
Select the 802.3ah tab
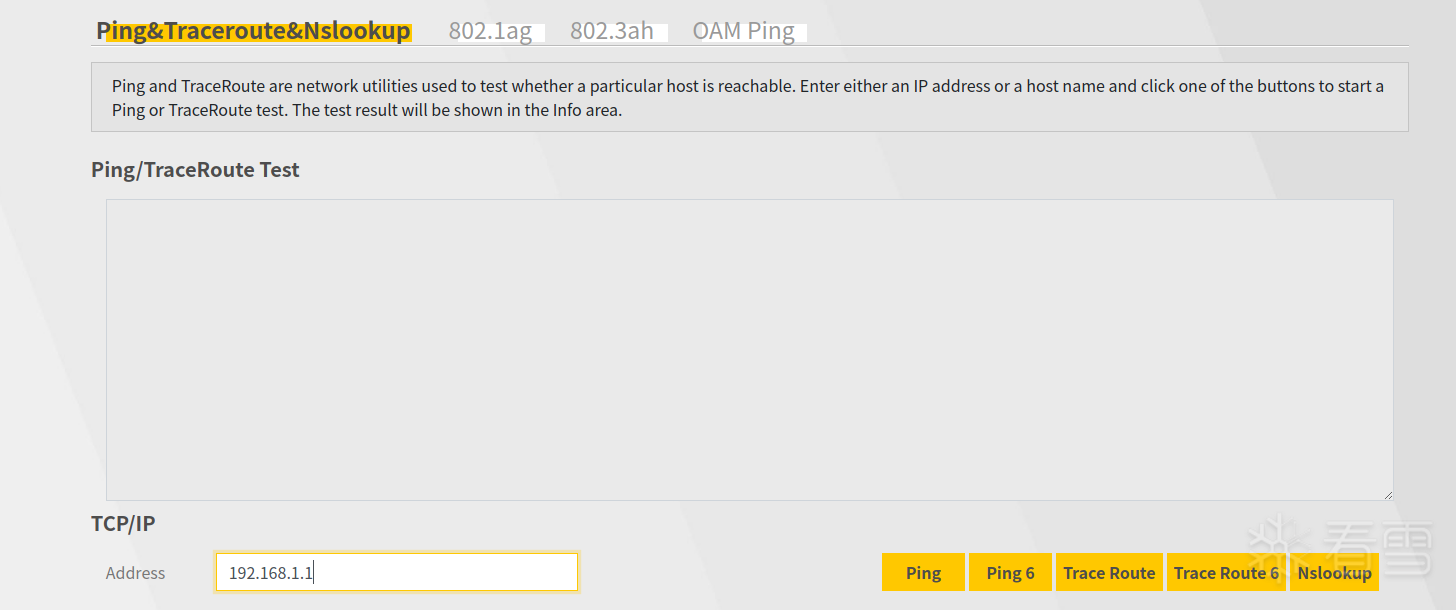[x=612, y=31]
